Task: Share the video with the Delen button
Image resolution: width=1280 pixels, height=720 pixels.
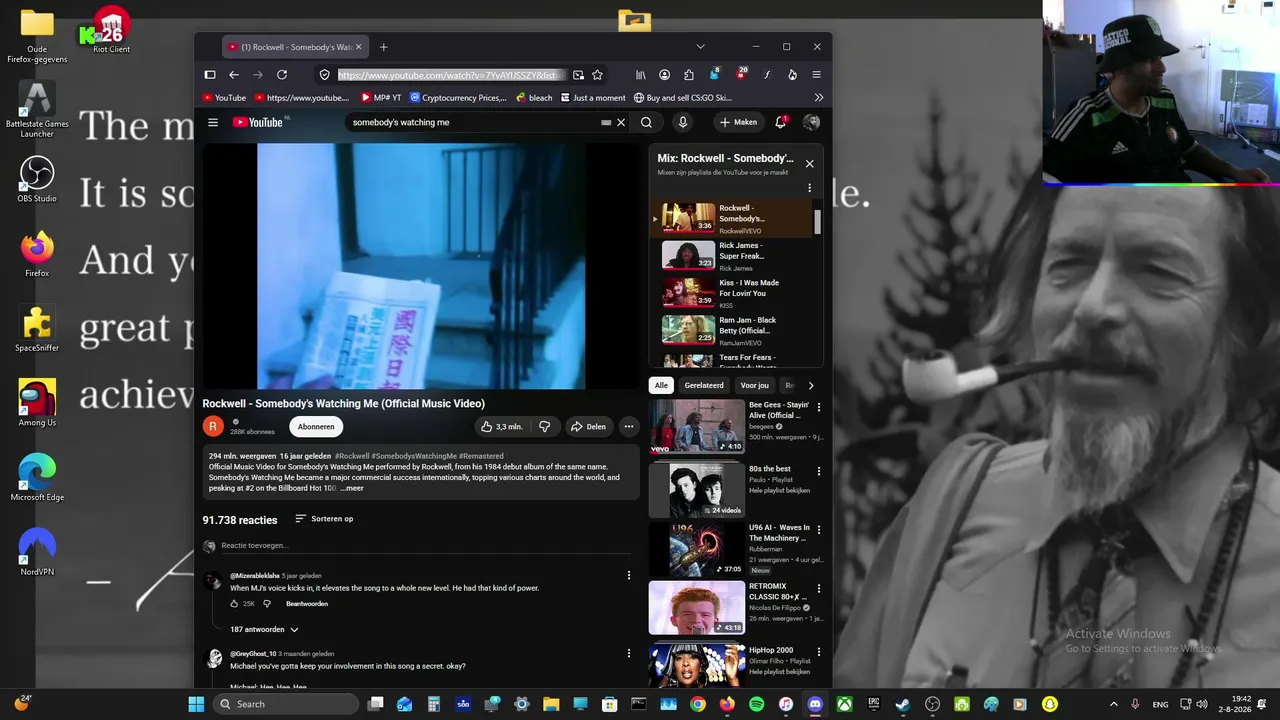Action: coord(588,426)
